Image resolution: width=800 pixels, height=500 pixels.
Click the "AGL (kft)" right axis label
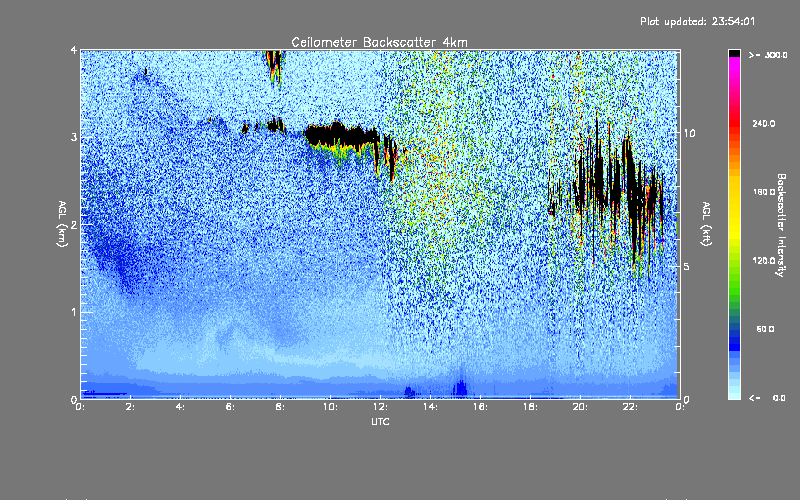(x=706, y=224)
